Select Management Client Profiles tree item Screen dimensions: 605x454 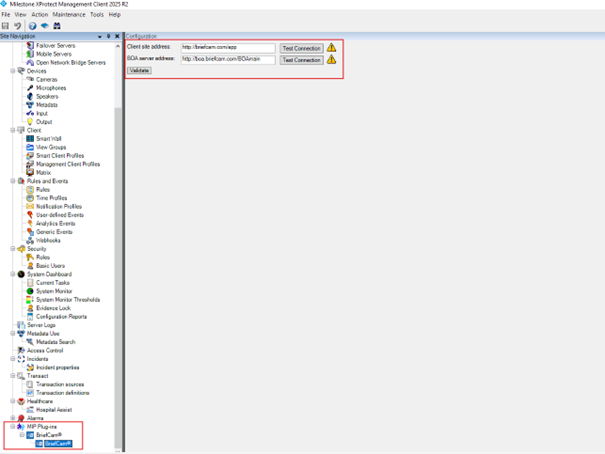coord(68,164)
